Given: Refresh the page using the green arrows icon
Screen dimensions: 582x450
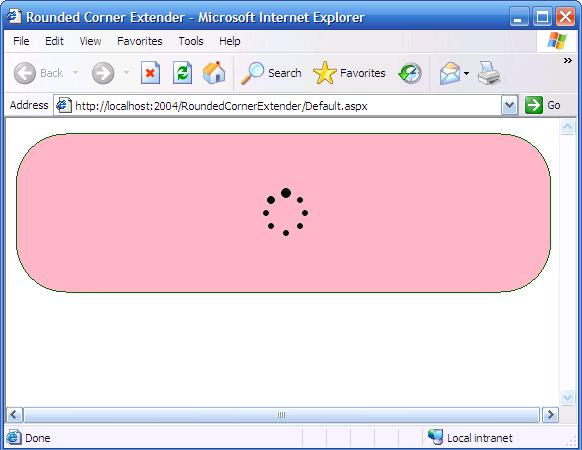Looking at the screenshot, I should pyautogui.click(x=183, y=73).
